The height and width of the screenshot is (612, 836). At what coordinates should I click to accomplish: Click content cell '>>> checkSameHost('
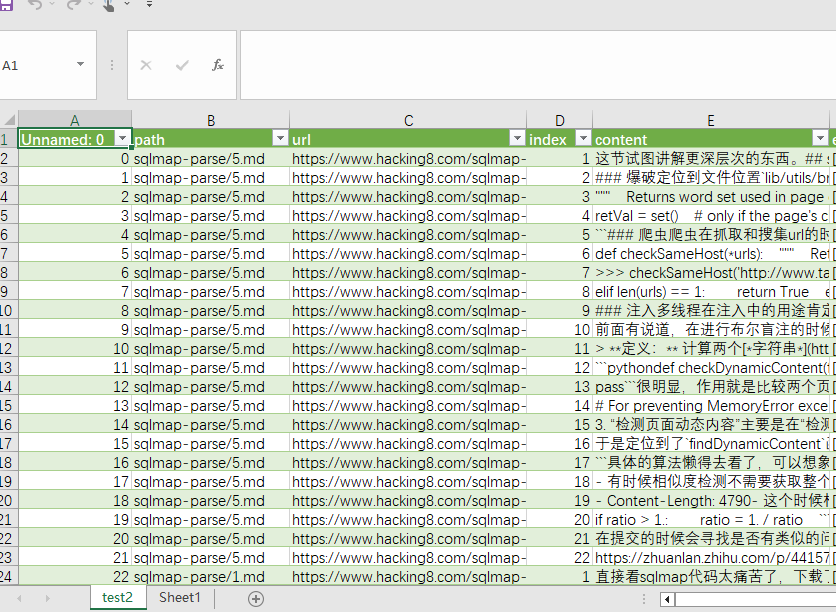tap(711, 272)
